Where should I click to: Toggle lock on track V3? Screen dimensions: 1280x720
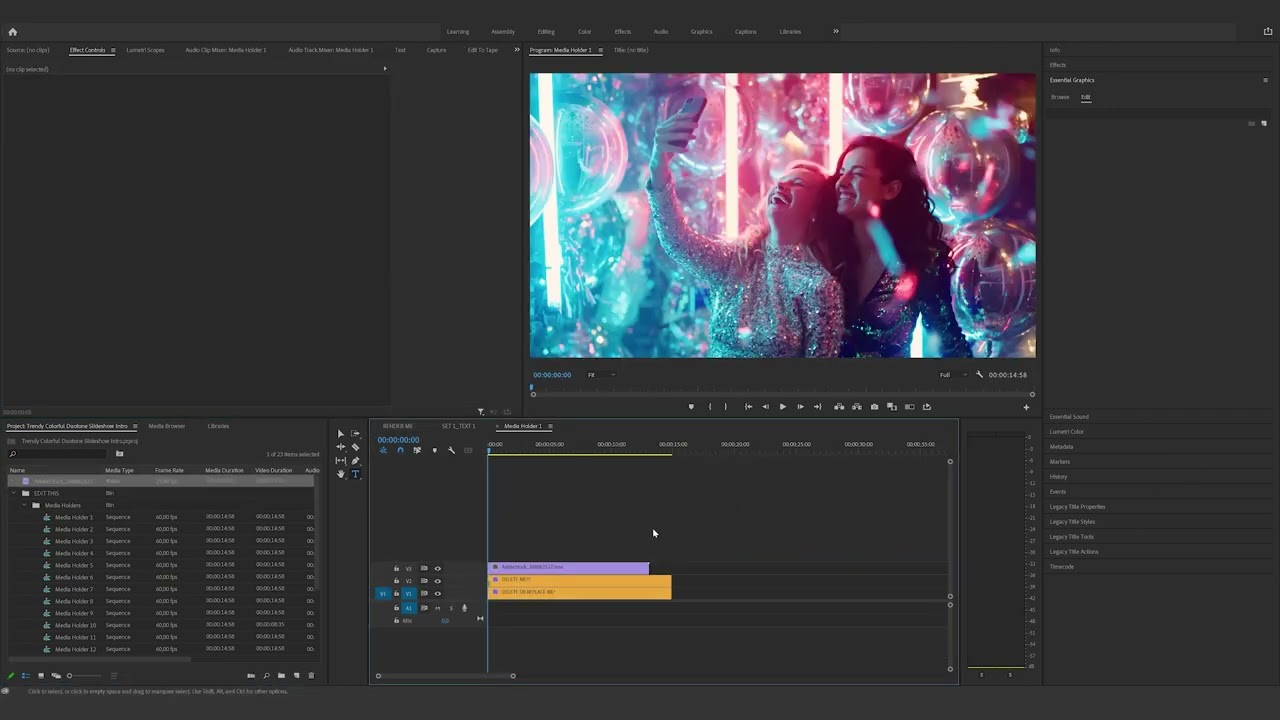396,568
